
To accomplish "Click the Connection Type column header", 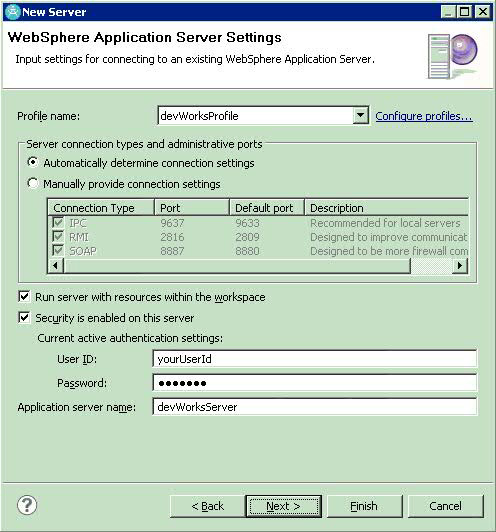I will (x=101, y=208).
